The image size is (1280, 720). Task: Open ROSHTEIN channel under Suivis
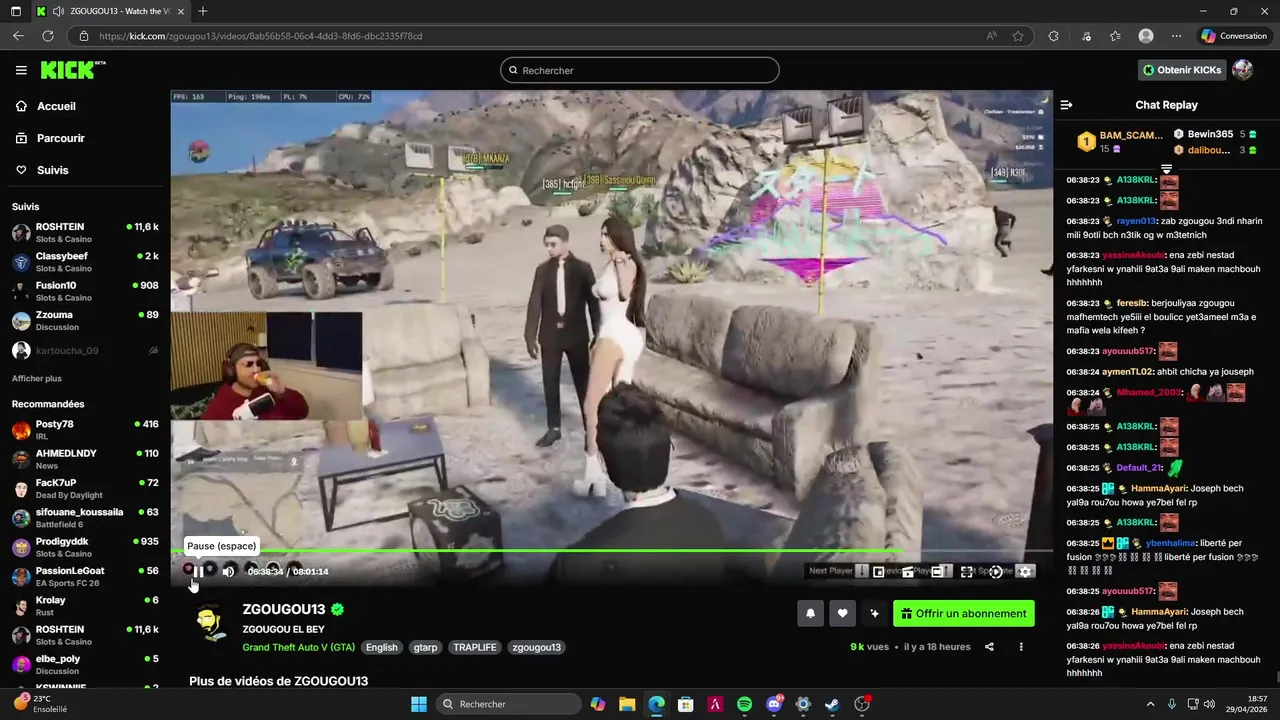85,233
